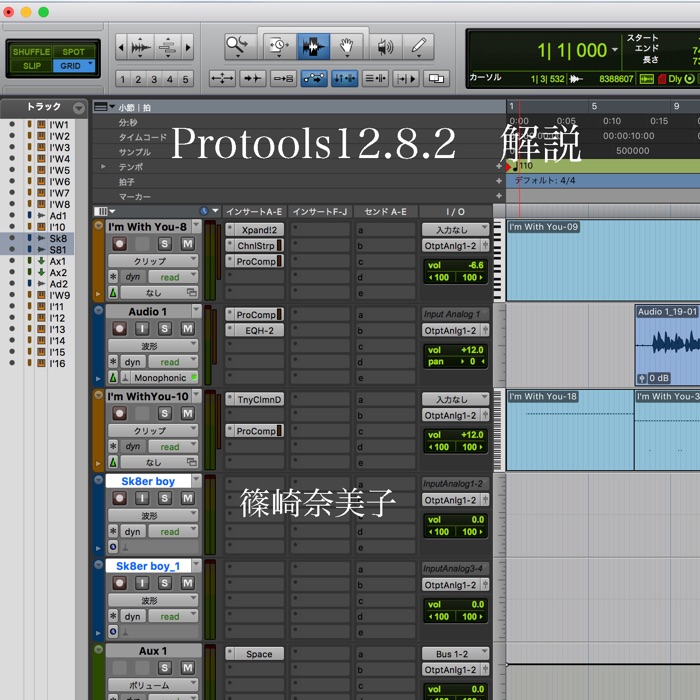Select the Selector waveform tool

pos(313,46)
